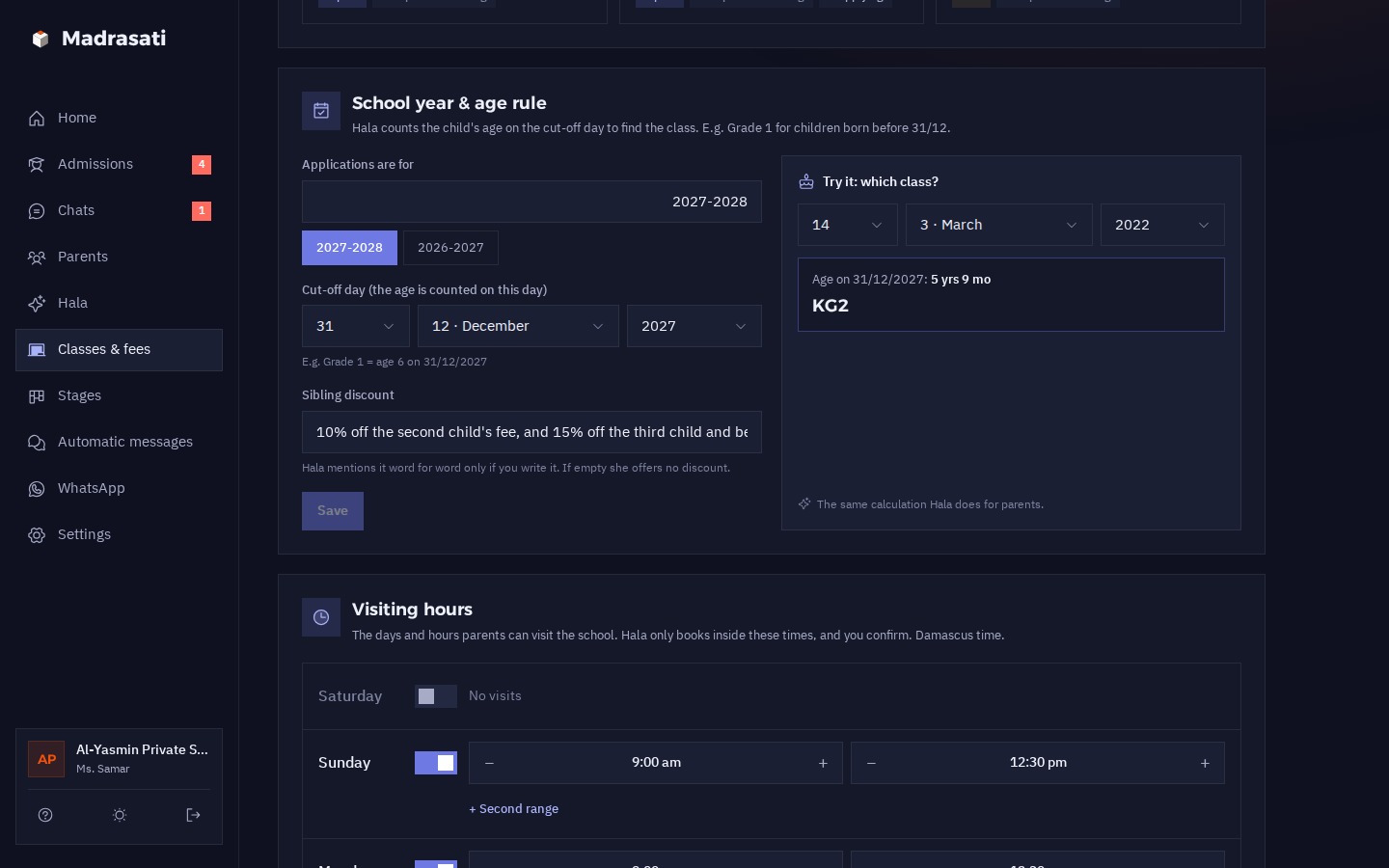Open Chats menu item
1389x868 pixels.
pyautogui.click(x=119, y=211)
